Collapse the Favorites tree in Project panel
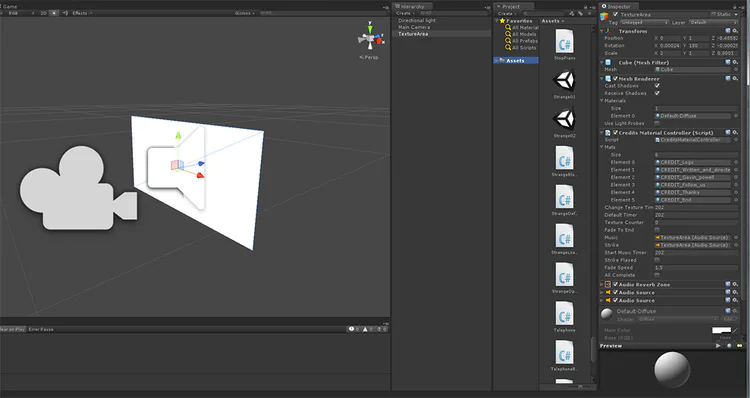Image resolution: width=750 pixels, height=398 pixels. click(x=496, y=21)
